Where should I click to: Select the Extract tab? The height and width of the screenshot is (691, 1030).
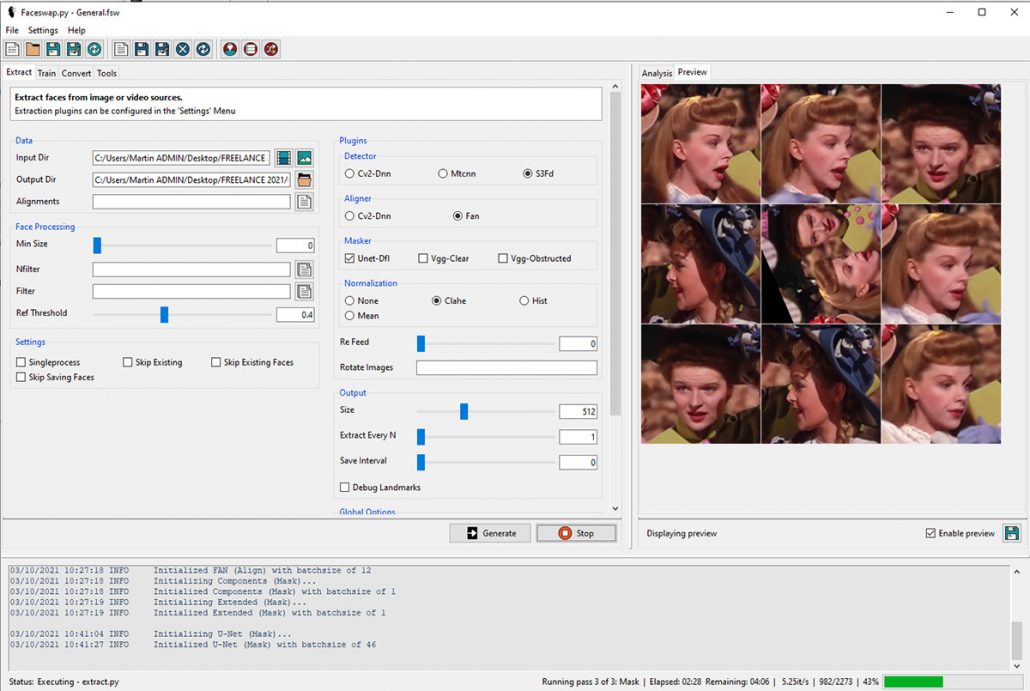(19, 72)
